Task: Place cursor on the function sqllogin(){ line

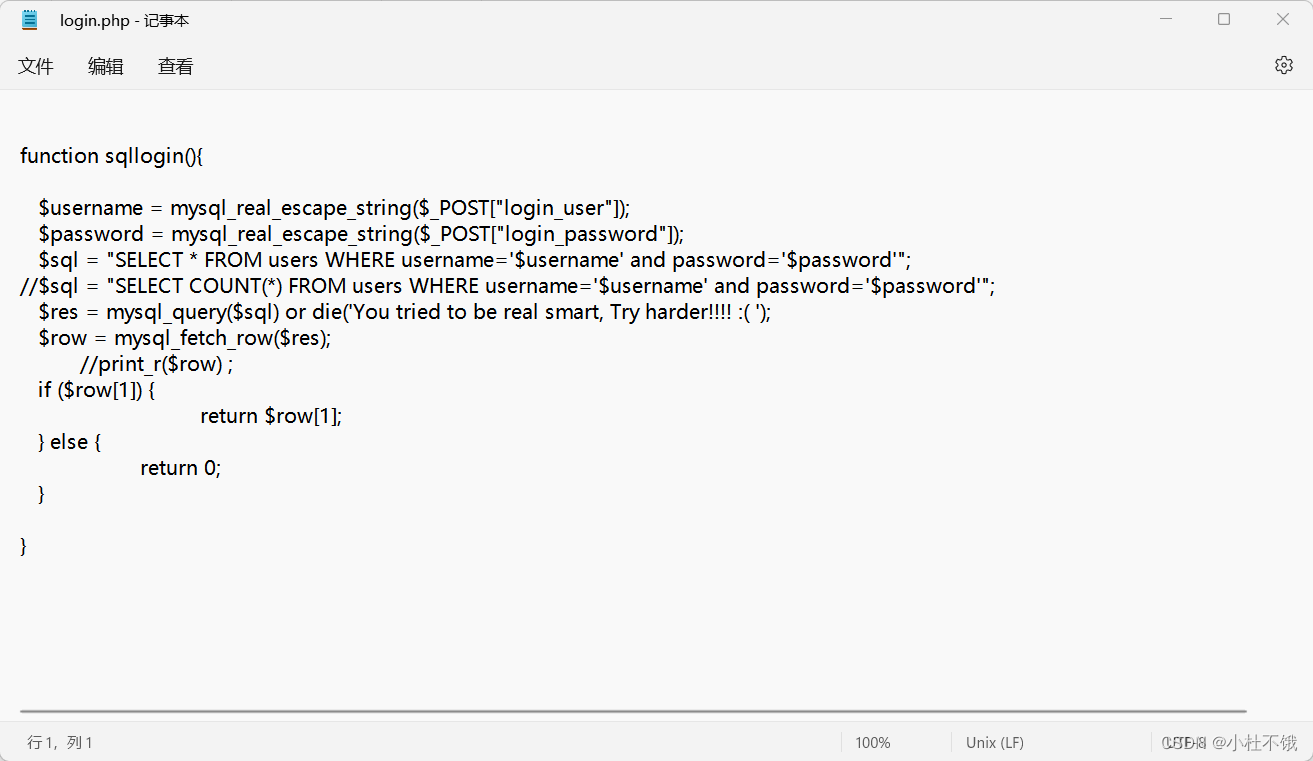Action: 110,155
